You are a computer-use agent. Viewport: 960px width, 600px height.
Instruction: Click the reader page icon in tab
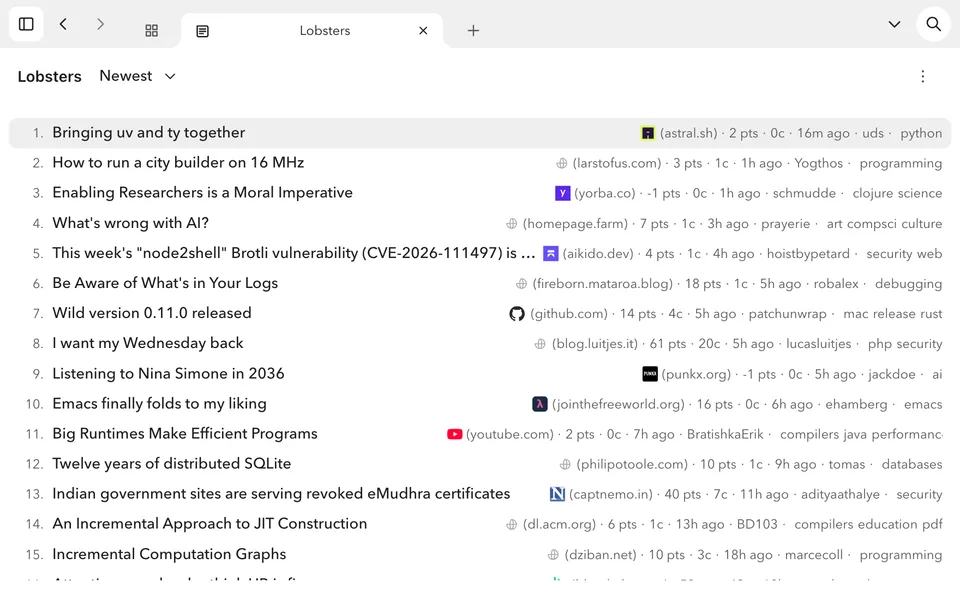[203, 31]
